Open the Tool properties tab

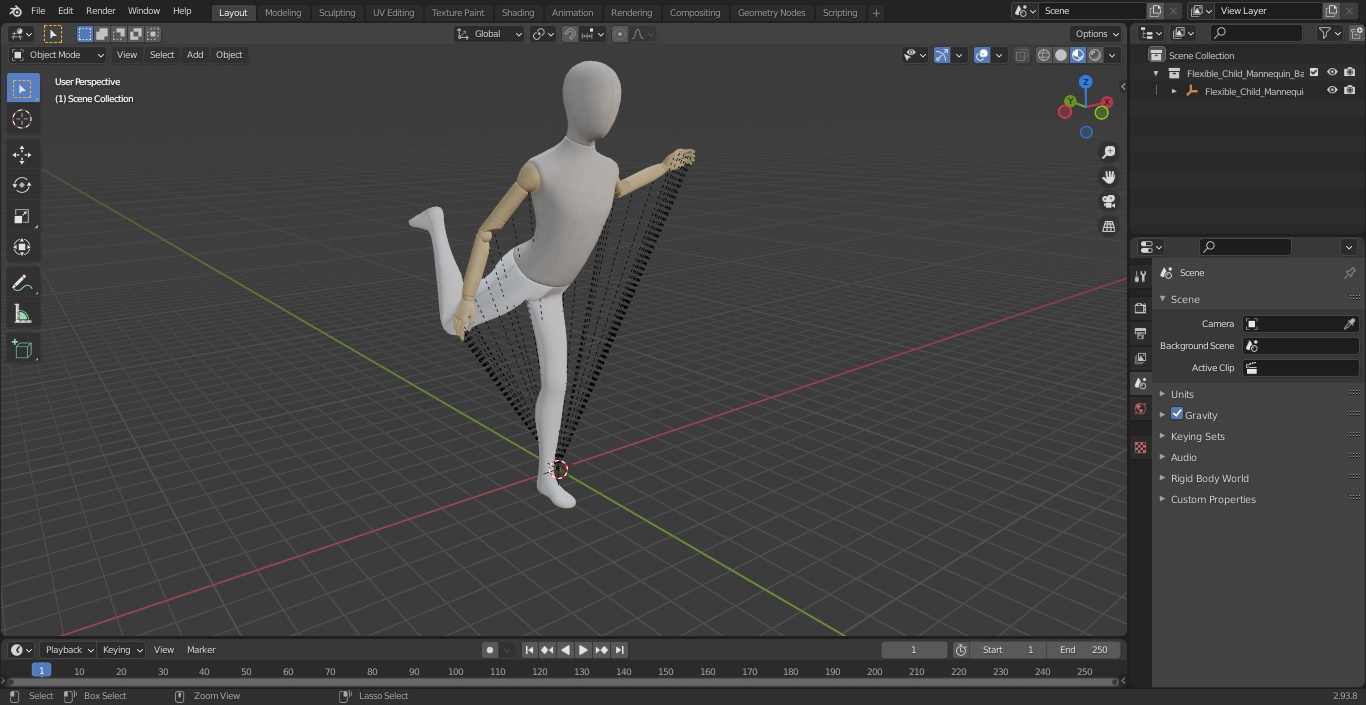pos(1140,276)
